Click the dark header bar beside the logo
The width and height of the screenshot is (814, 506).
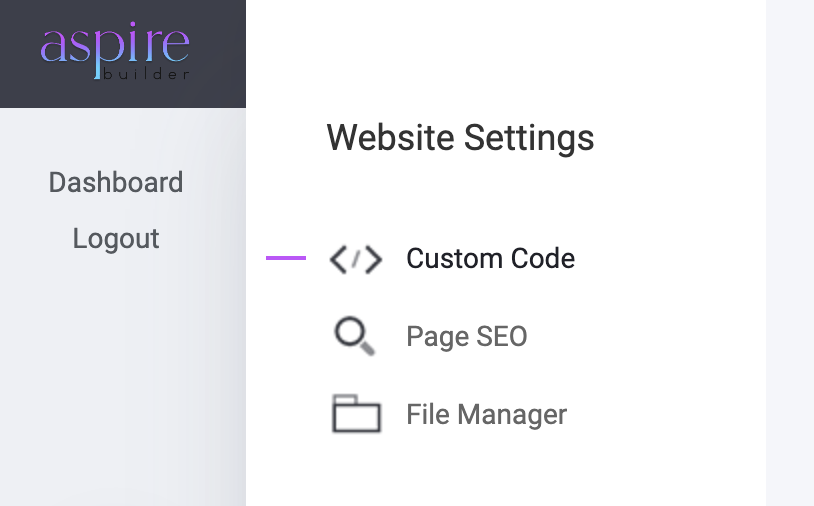click(218, 52)
